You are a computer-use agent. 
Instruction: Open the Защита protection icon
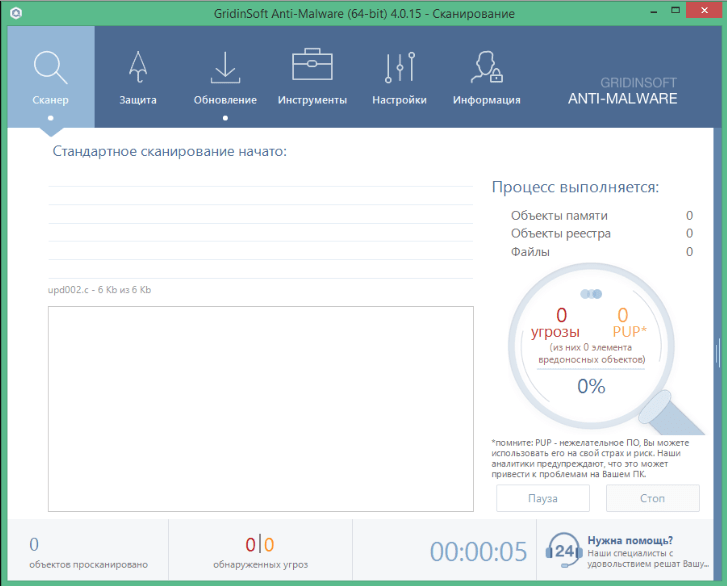[x=138, y=66]
